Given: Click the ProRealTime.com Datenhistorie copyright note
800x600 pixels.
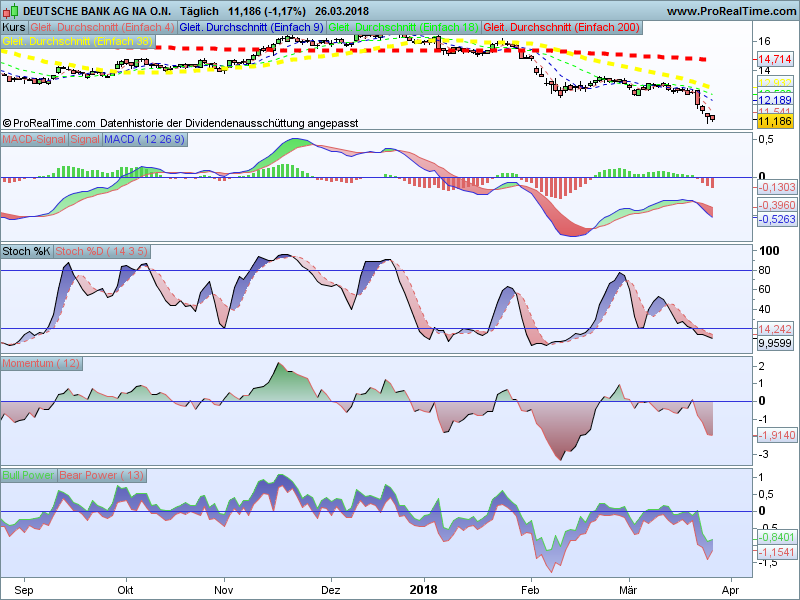Looking at the screenshot, I should point(180,123).
